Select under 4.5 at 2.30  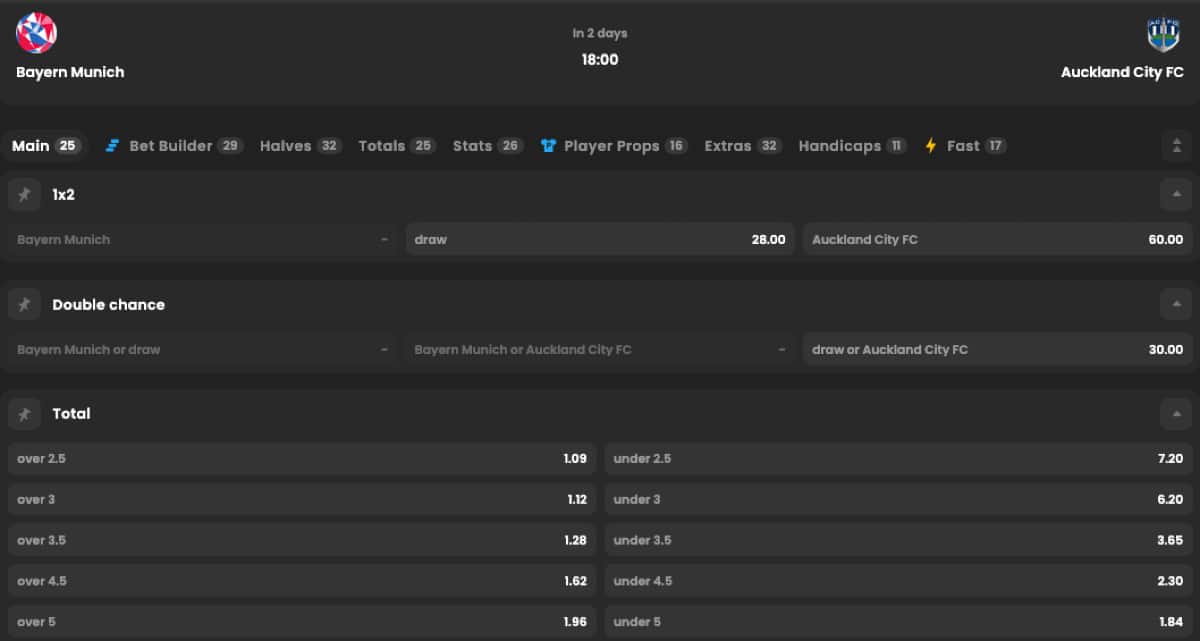tap(898, 582)
